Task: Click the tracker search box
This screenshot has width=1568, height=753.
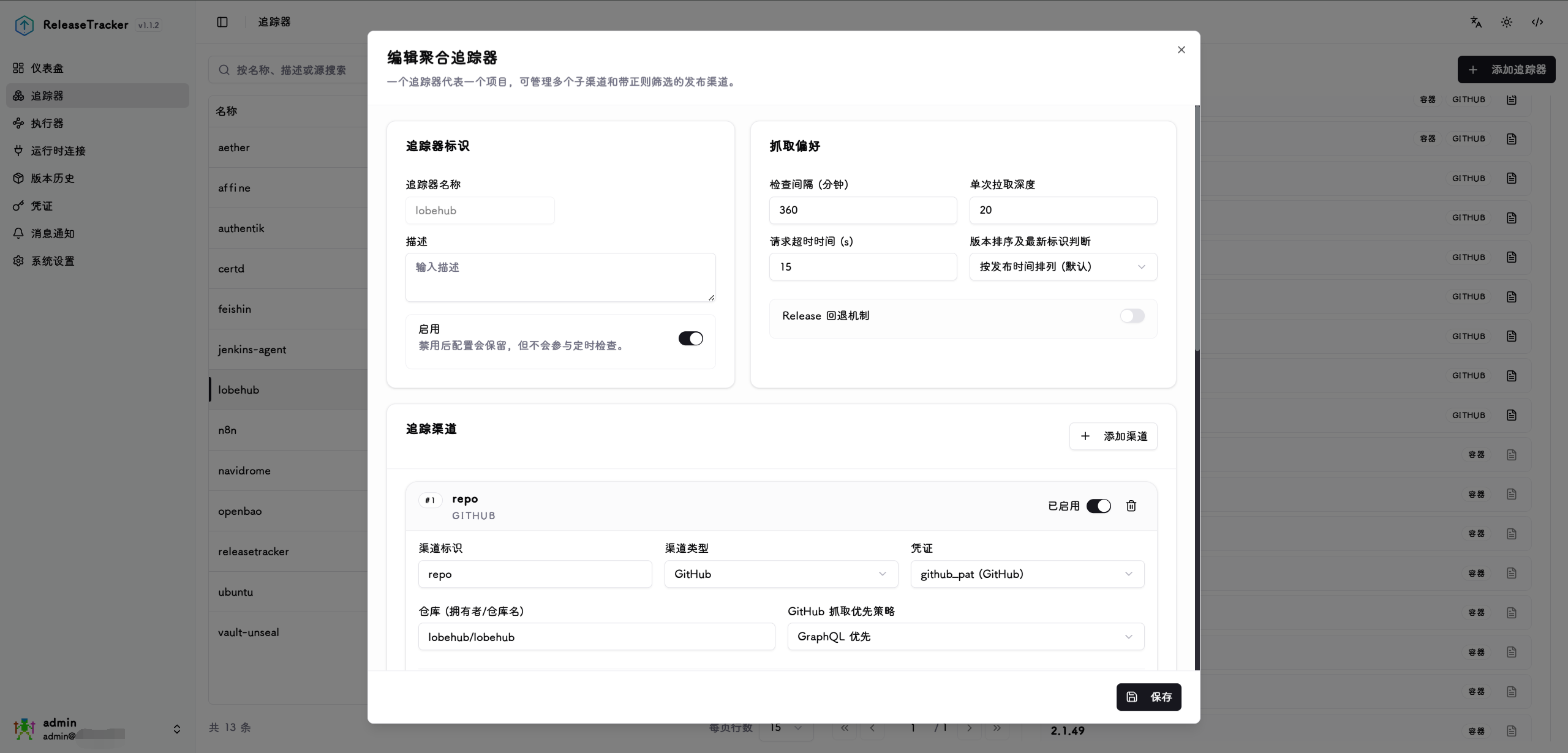Action: coord(288,70)
